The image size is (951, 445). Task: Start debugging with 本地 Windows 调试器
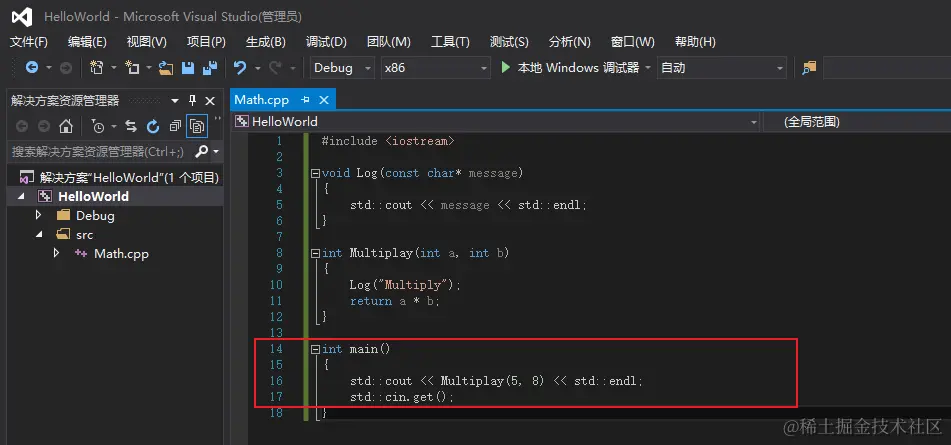point(570,68)
